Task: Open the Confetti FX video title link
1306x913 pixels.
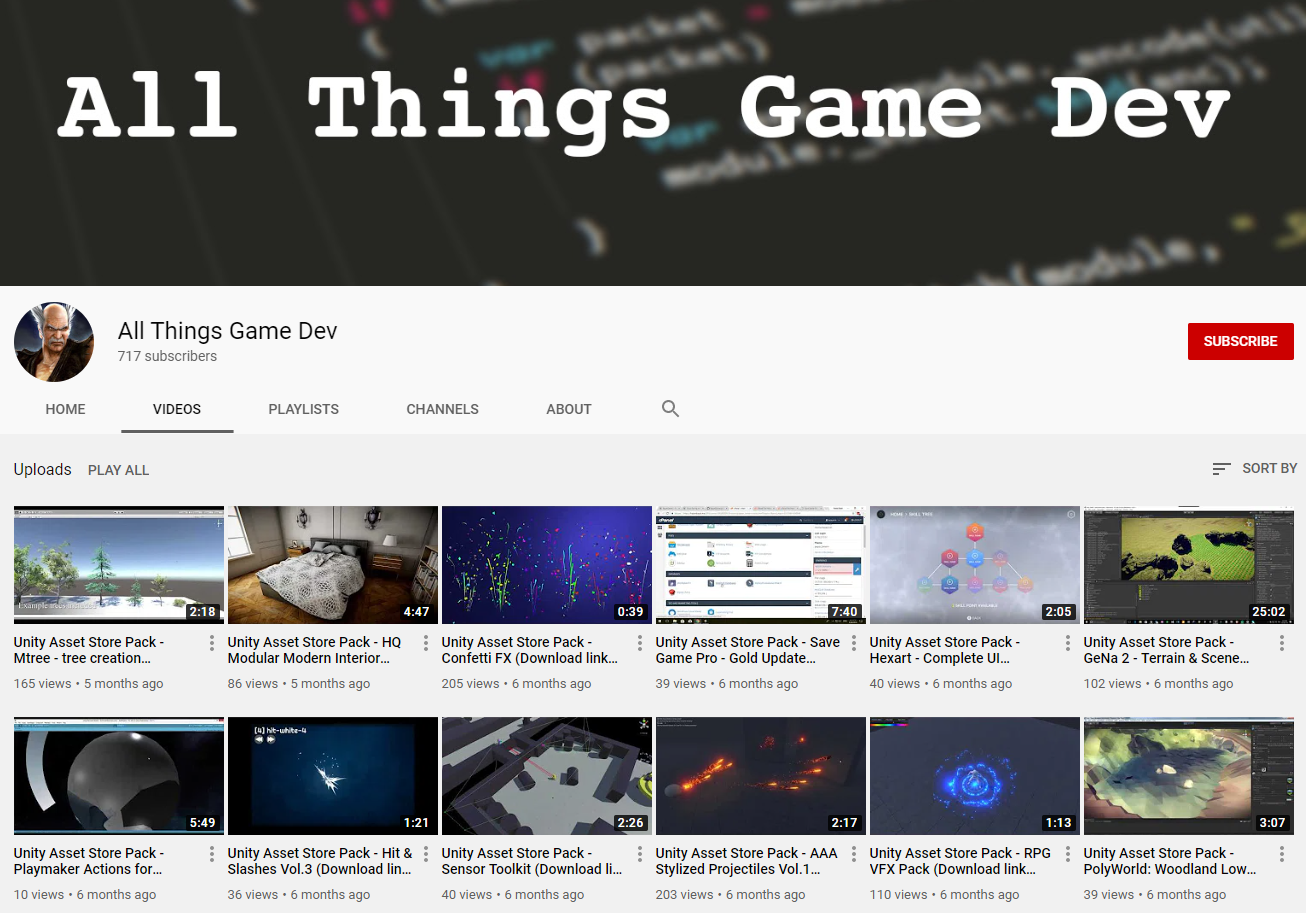Action: point(530,650)
